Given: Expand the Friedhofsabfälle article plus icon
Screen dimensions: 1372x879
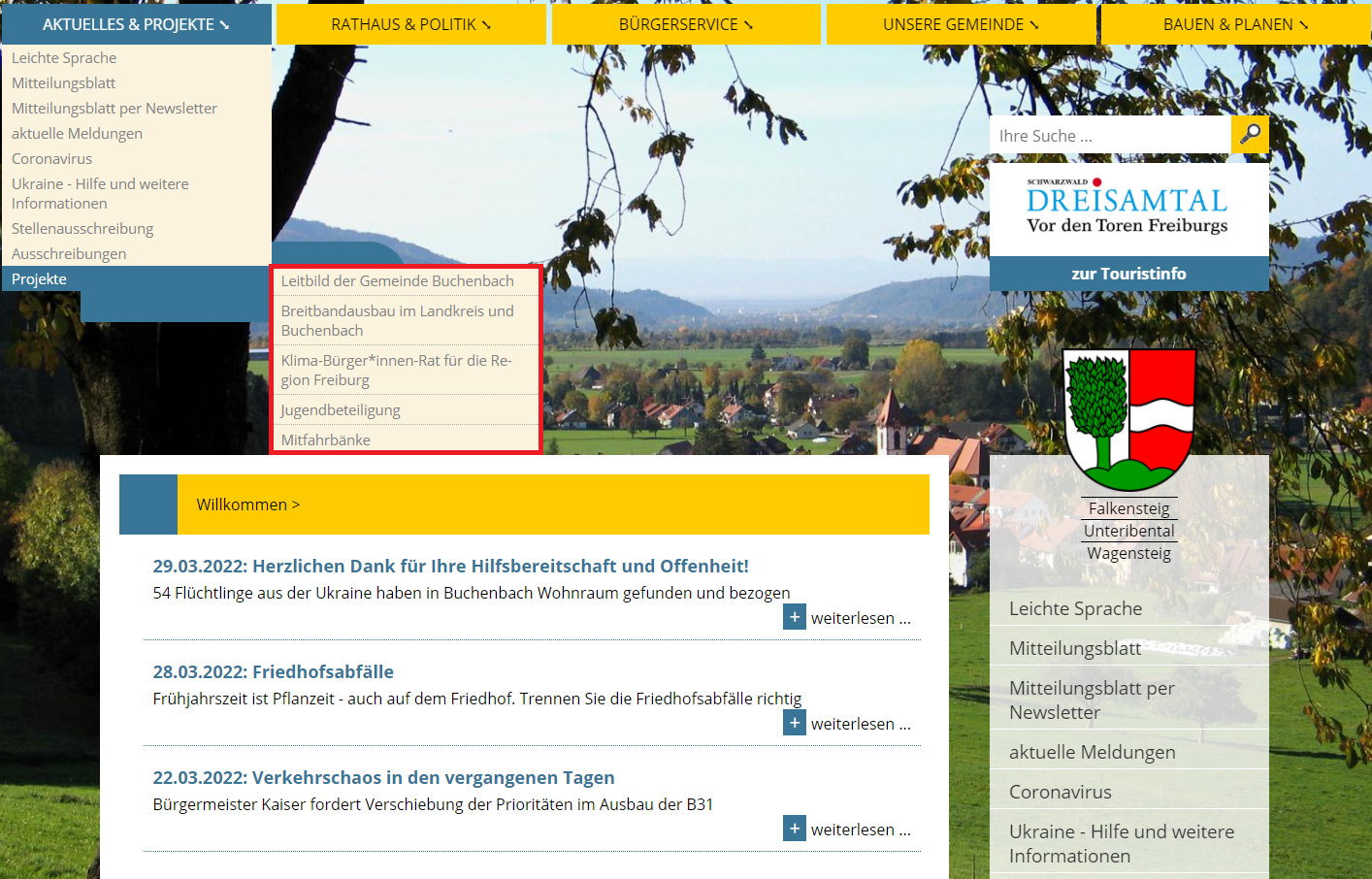Looking at the screenshot, I should tap(794, 723).
